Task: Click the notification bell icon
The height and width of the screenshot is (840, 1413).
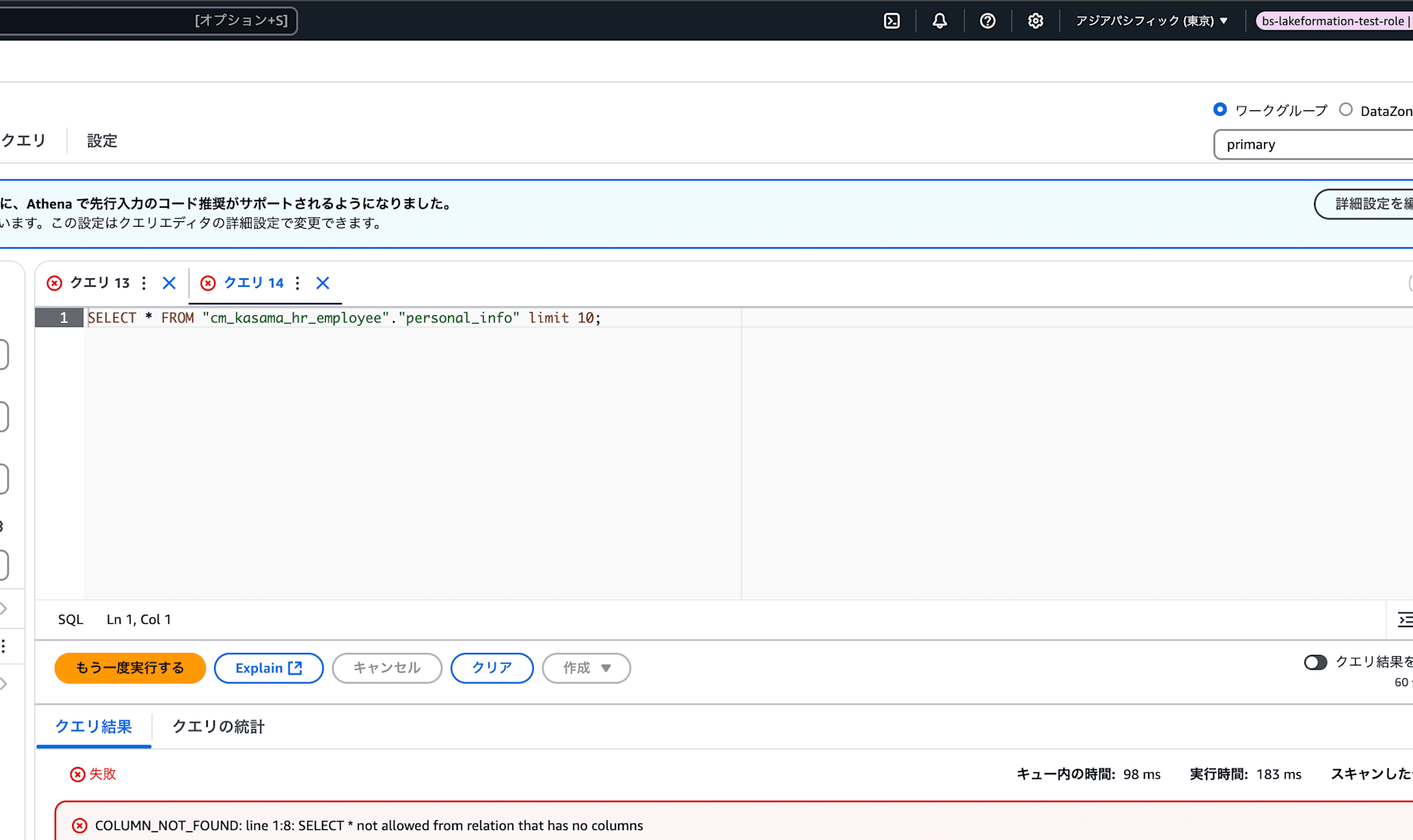Action: pos(939,20)
